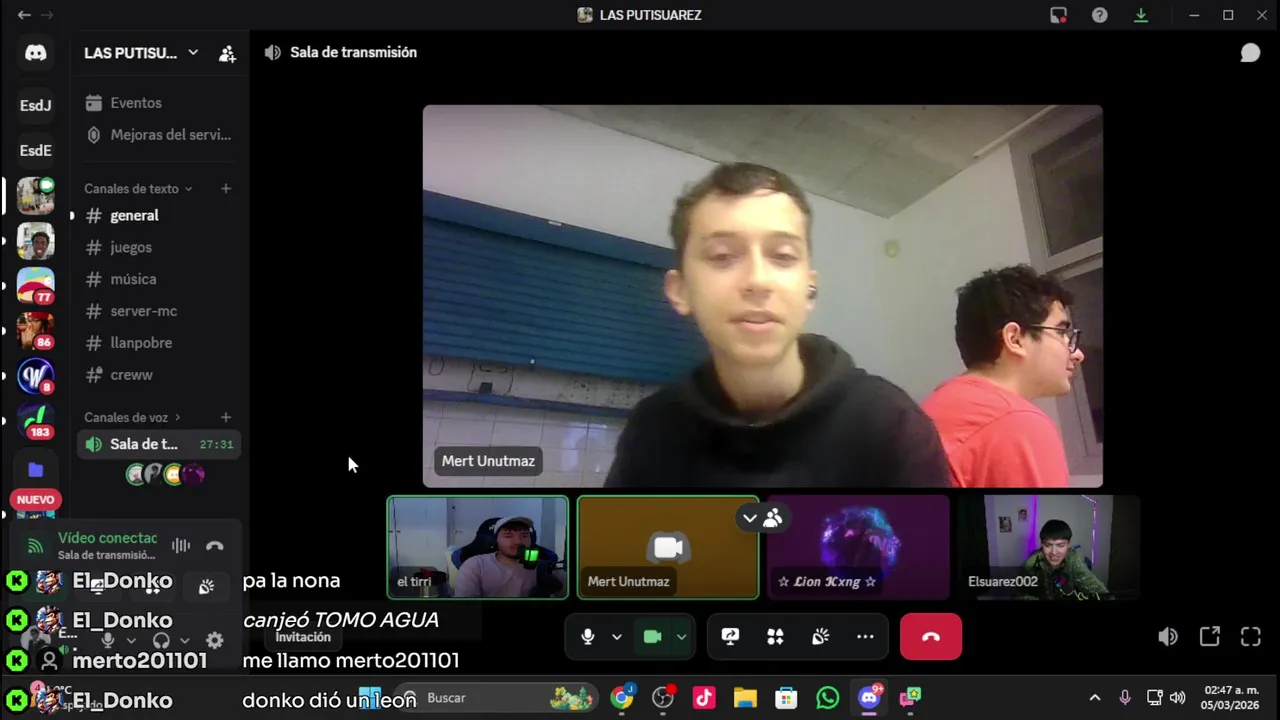Open the help question mark icon
Screen dimensions: 1280x720
click(x=1099, y=15)
